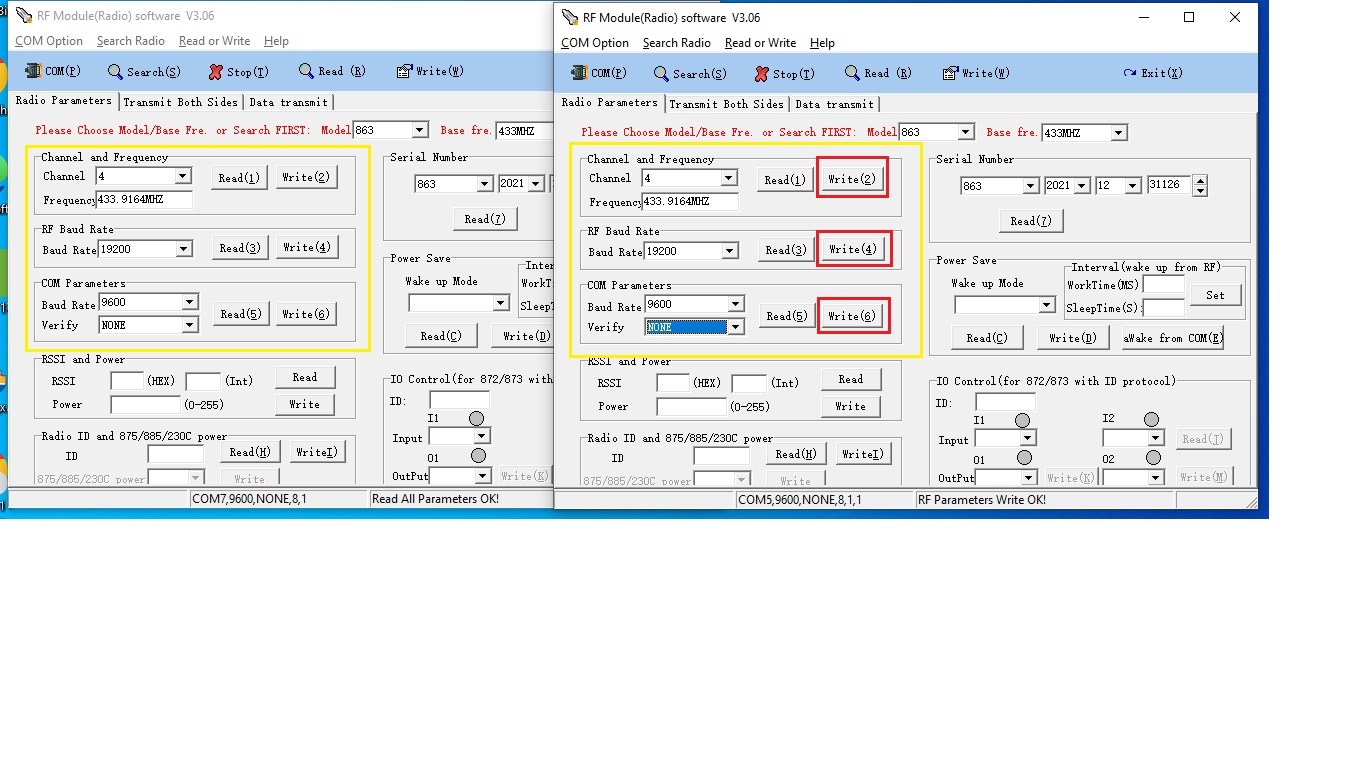Click Read(3) button in left window
The height and width of the screenshot is (768, 1366).
pos(240,248)
